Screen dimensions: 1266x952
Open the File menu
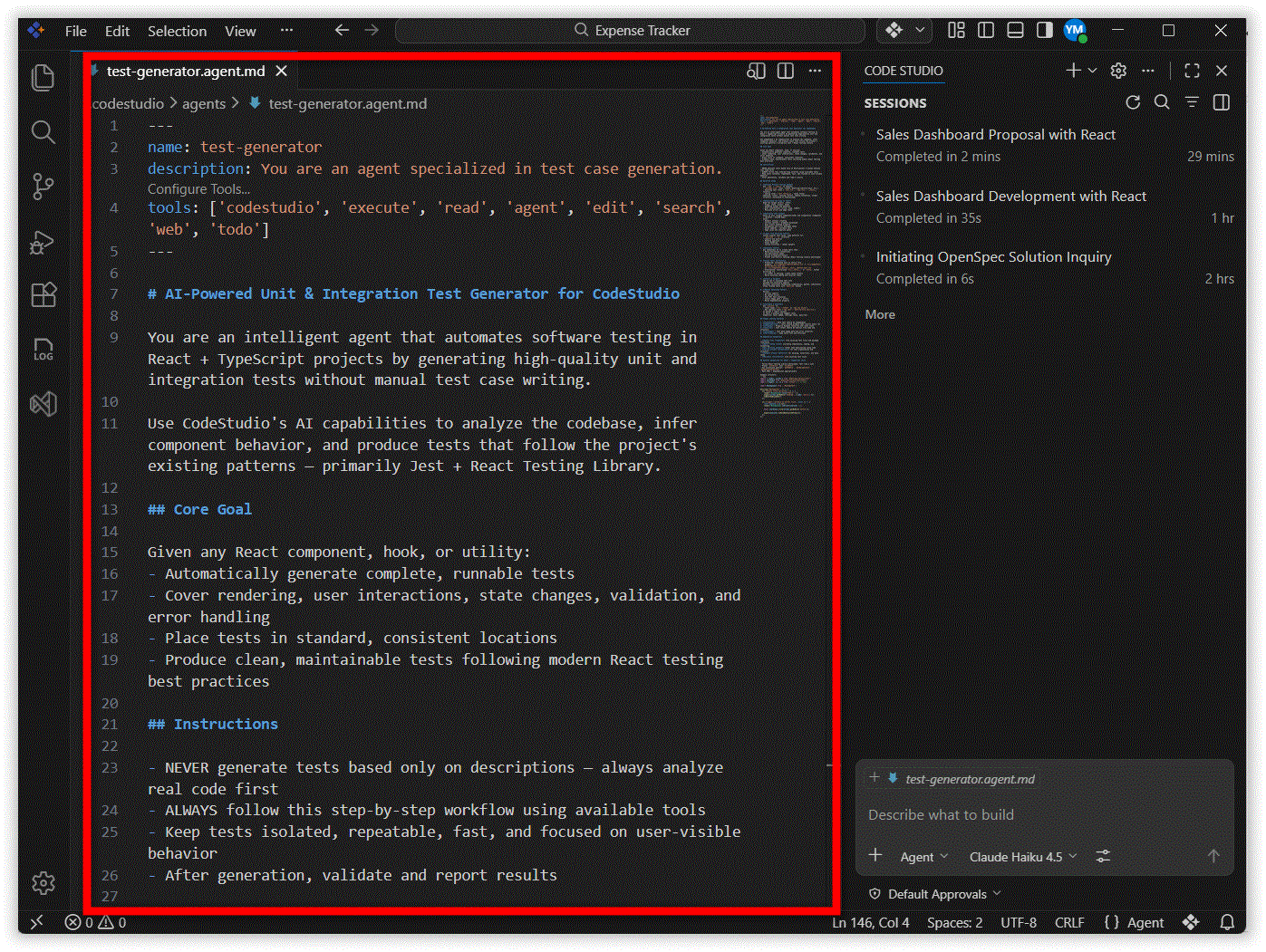76,31
